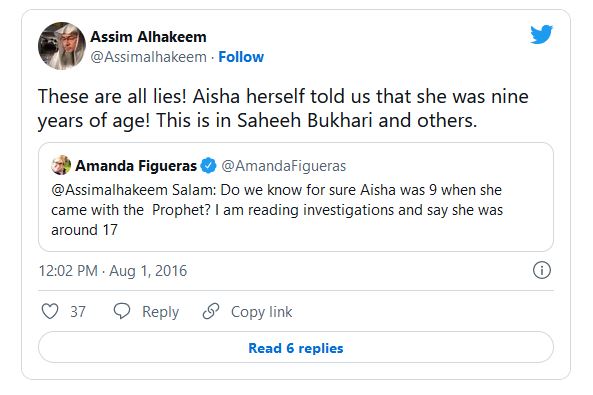Click Amanda Figueras verified badge

click(x=208, y=166)
